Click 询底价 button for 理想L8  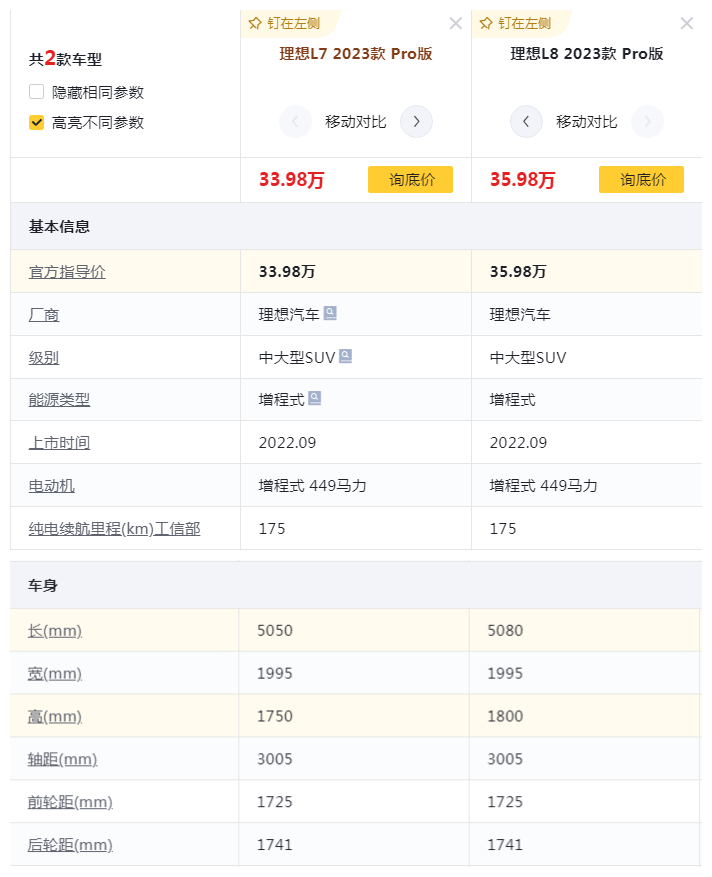[x=642, y=180]
